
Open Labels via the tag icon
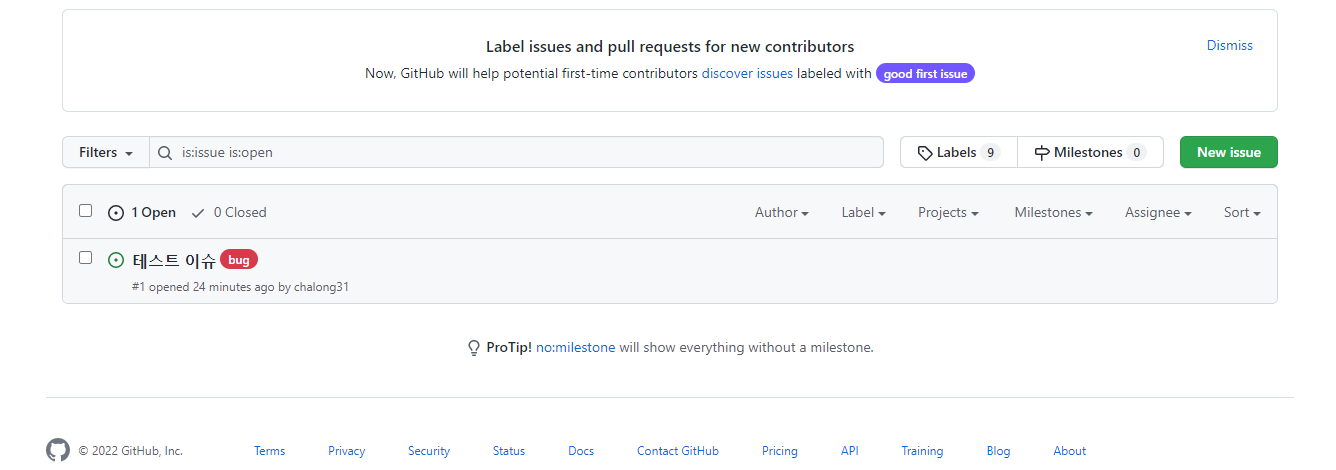tap(925, 153)
